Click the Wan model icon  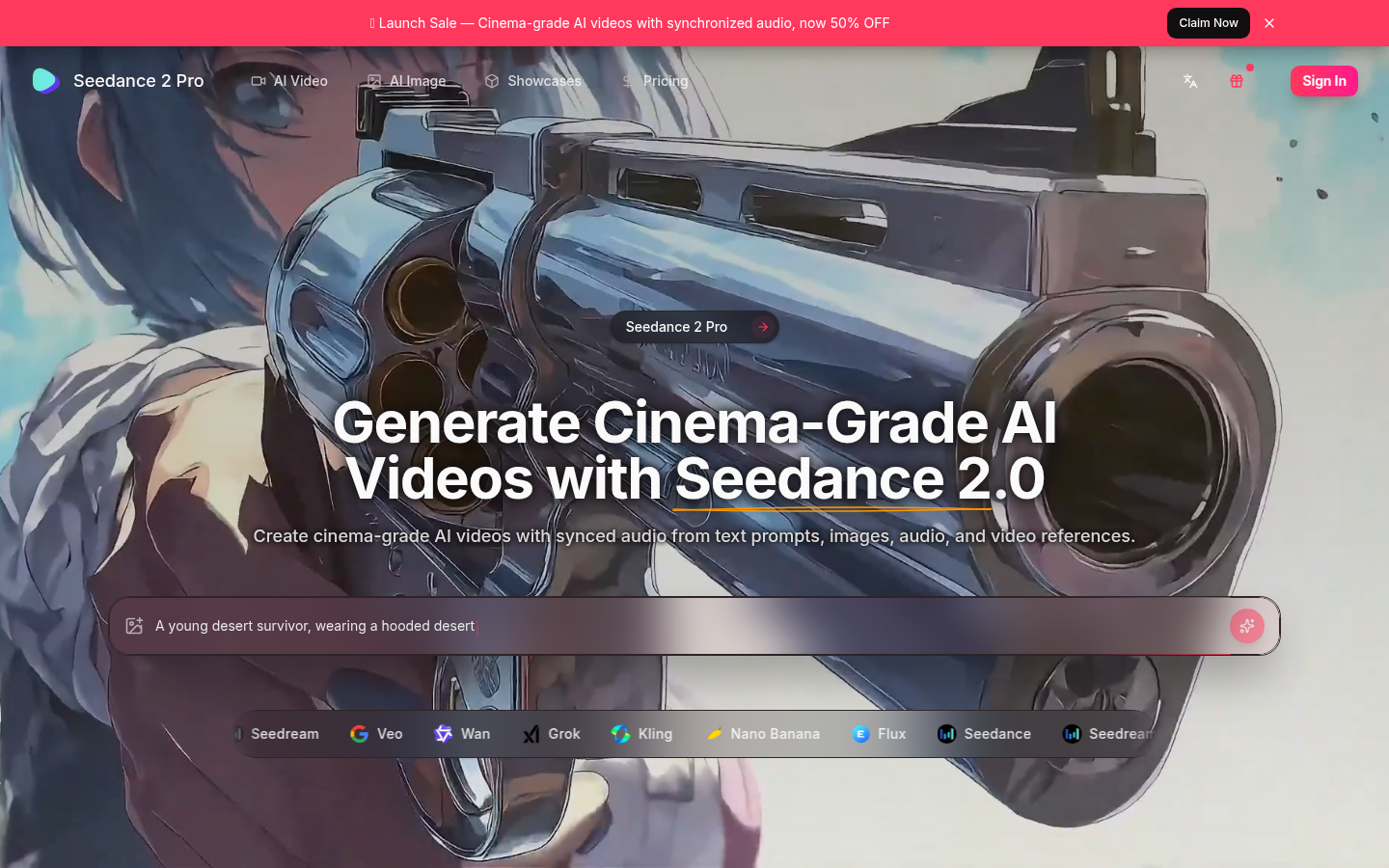coord(442,734)
